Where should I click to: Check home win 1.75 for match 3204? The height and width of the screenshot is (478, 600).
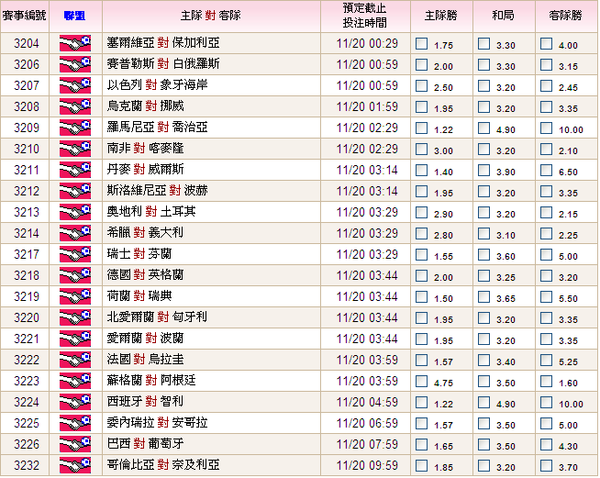(422, 44)
